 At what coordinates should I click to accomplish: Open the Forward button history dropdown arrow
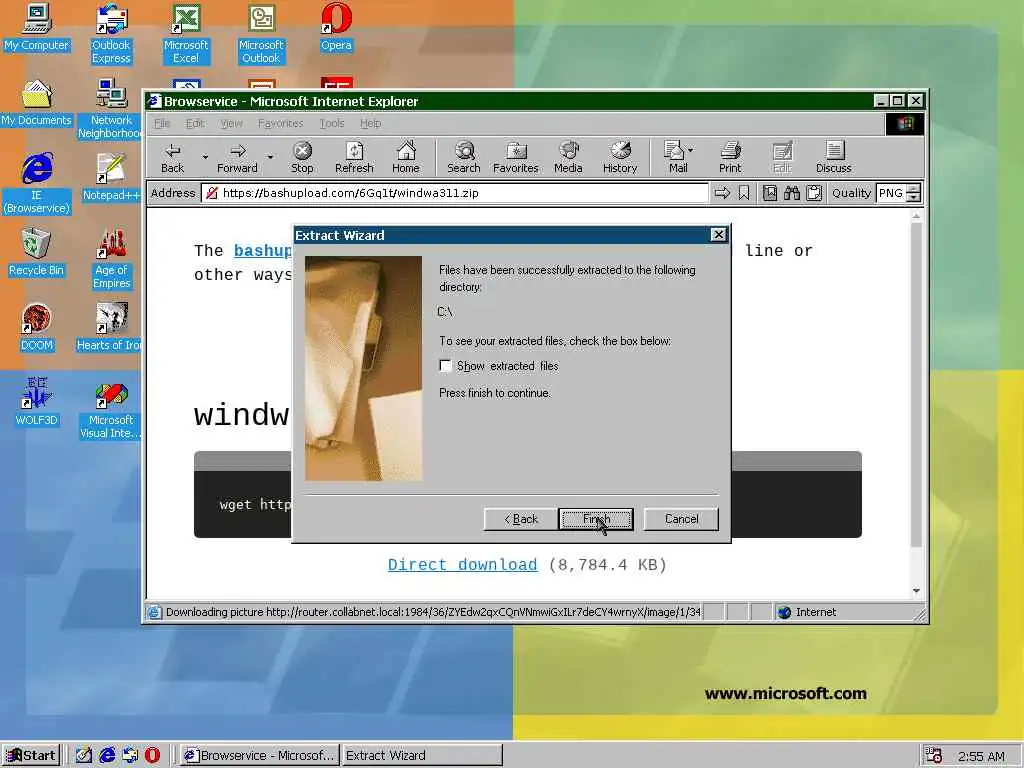tap(270, 157)
